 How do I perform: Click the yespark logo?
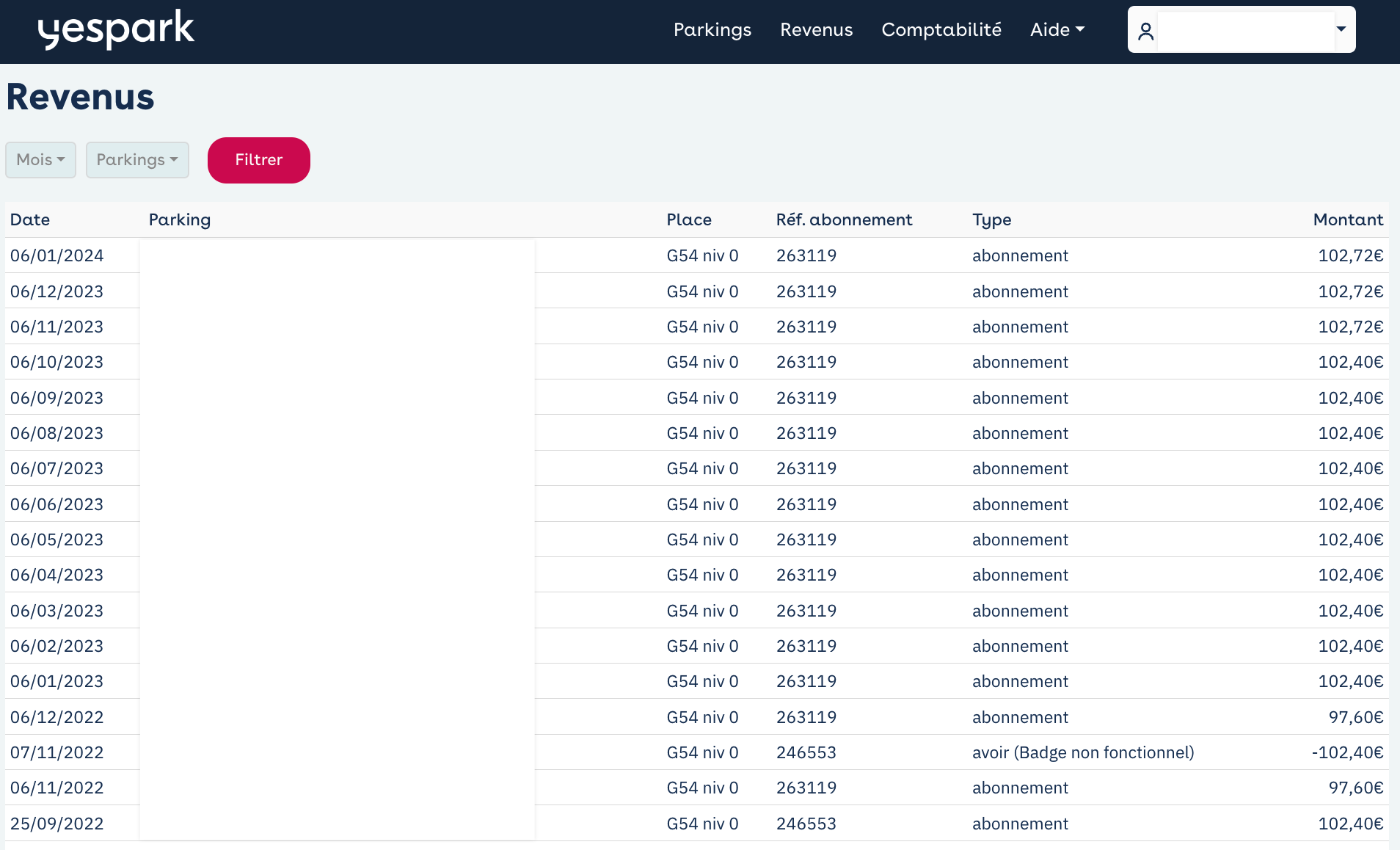116,30
